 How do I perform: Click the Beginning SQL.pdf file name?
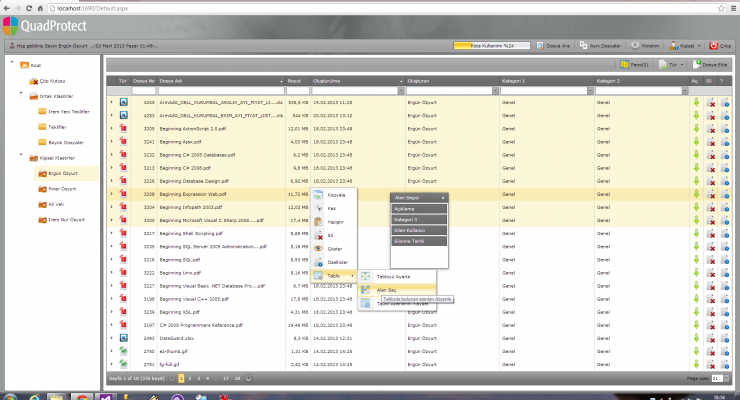(x=180, y=259)
